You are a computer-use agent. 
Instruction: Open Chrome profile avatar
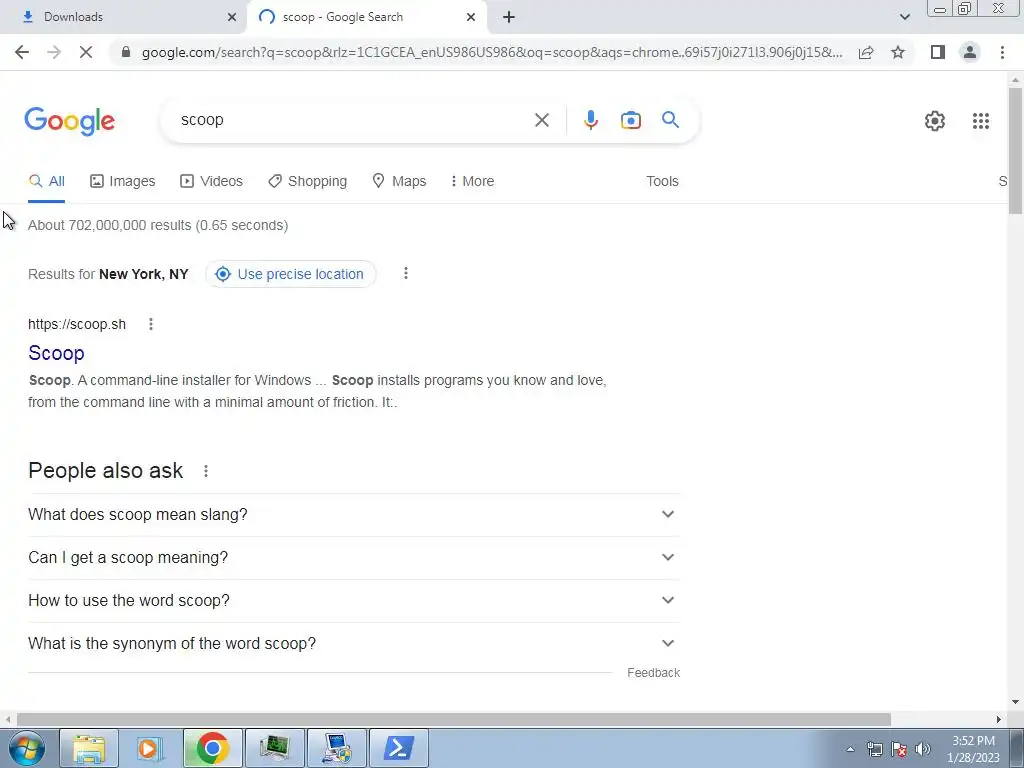(970, 52)
